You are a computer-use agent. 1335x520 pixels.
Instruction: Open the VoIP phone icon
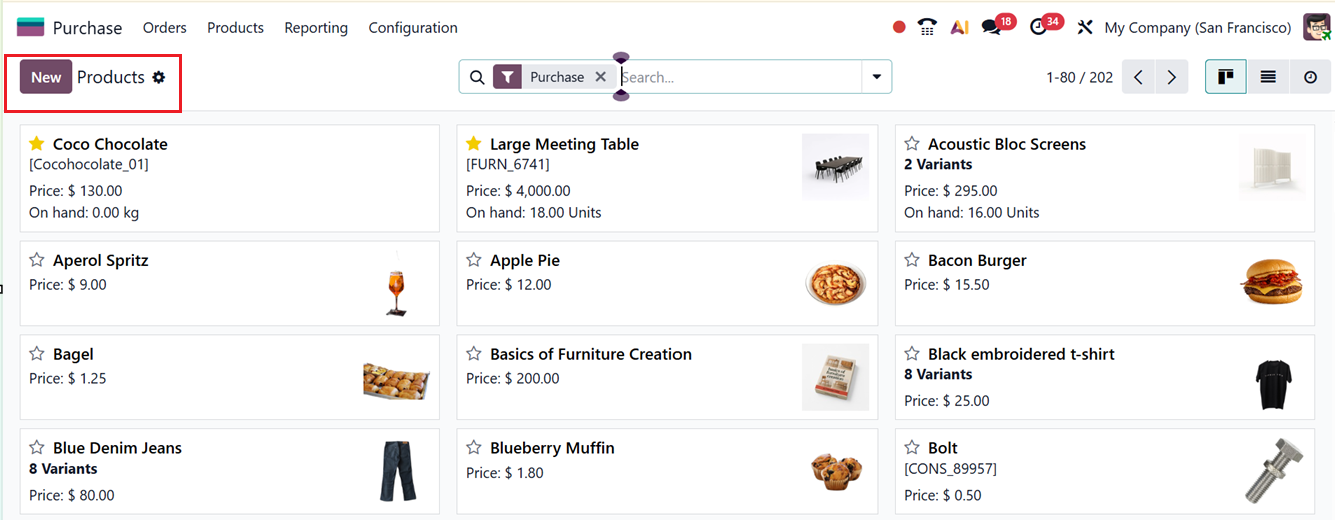(927, 28)
